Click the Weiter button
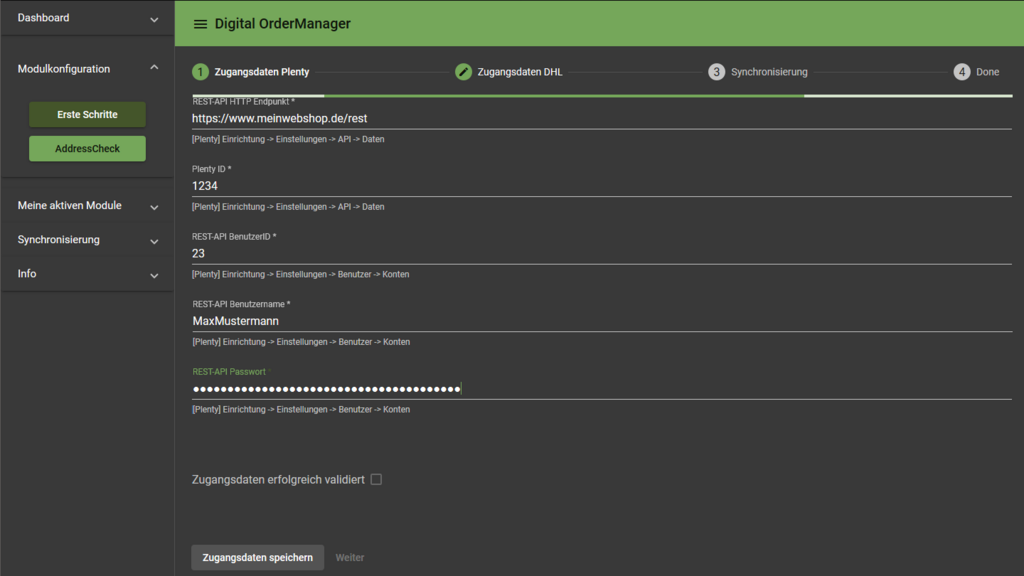Image resolution: width=1024 pixels, height=576 pixels. point(350,558)
